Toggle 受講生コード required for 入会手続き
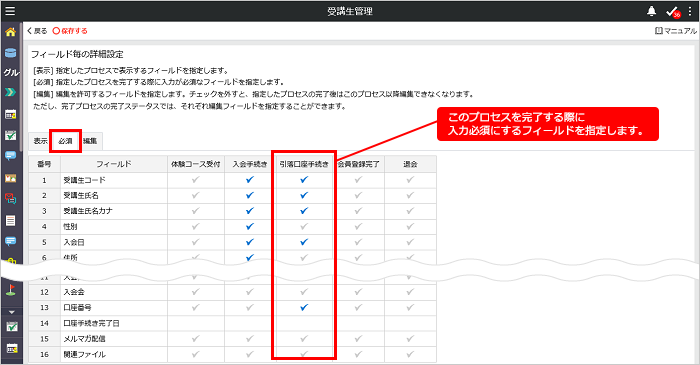This screenshot has width=700, height=365. [x=250, y=180]
